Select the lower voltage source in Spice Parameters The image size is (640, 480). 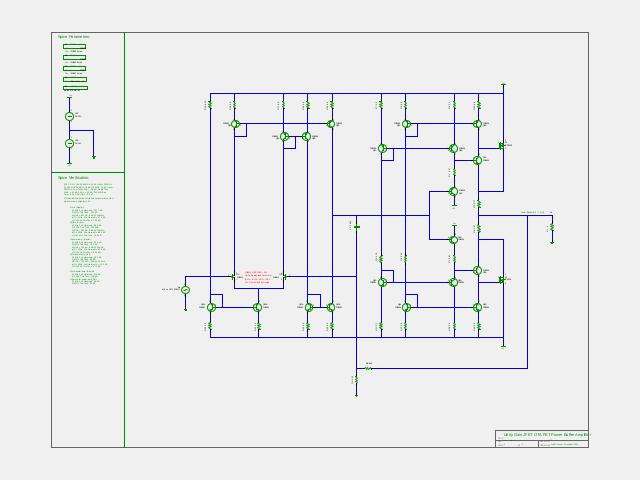point(70,144)
